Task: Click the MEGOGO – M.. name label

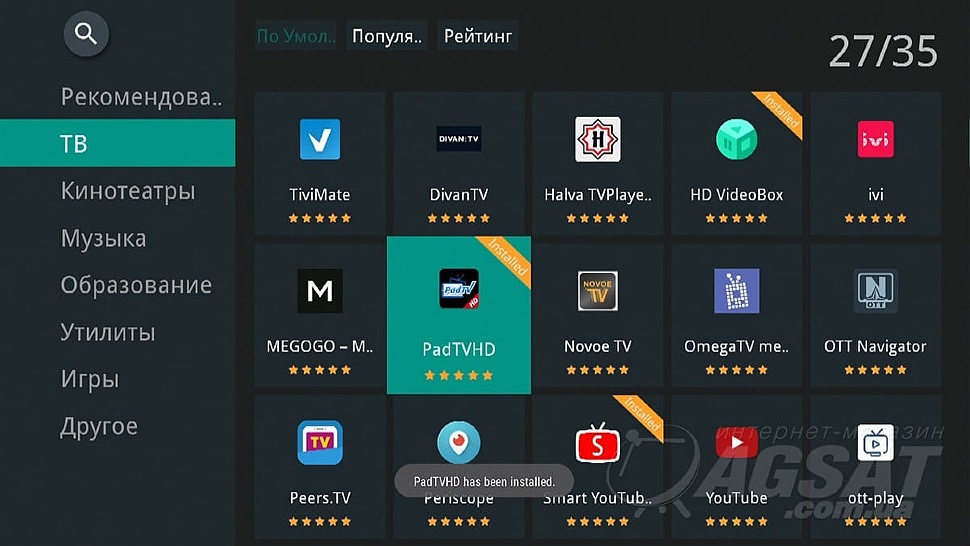Action: pyautogui.click(x=320, y=346)
